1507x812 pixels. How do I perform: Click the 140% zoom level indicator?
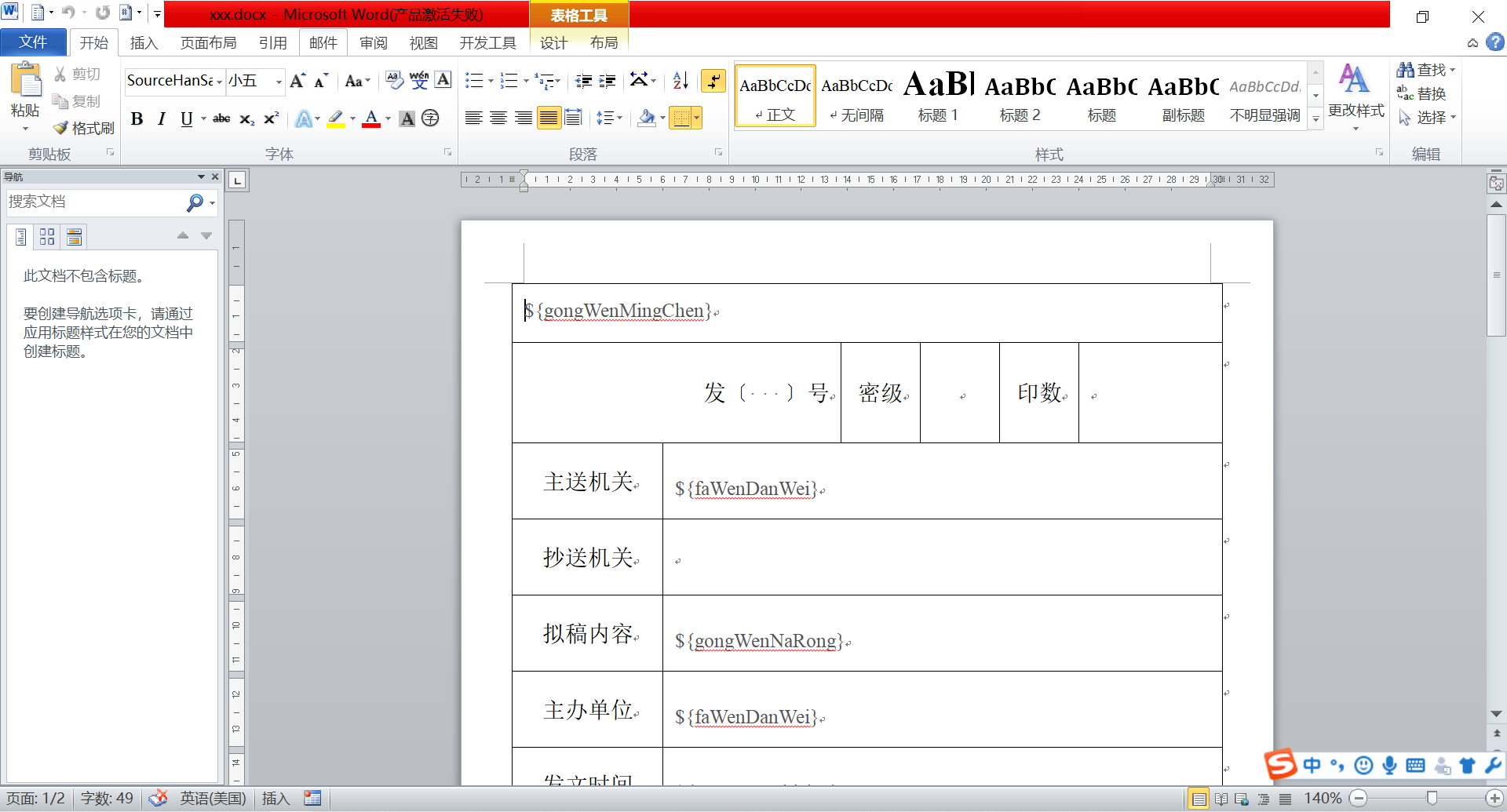point(1323,799)
